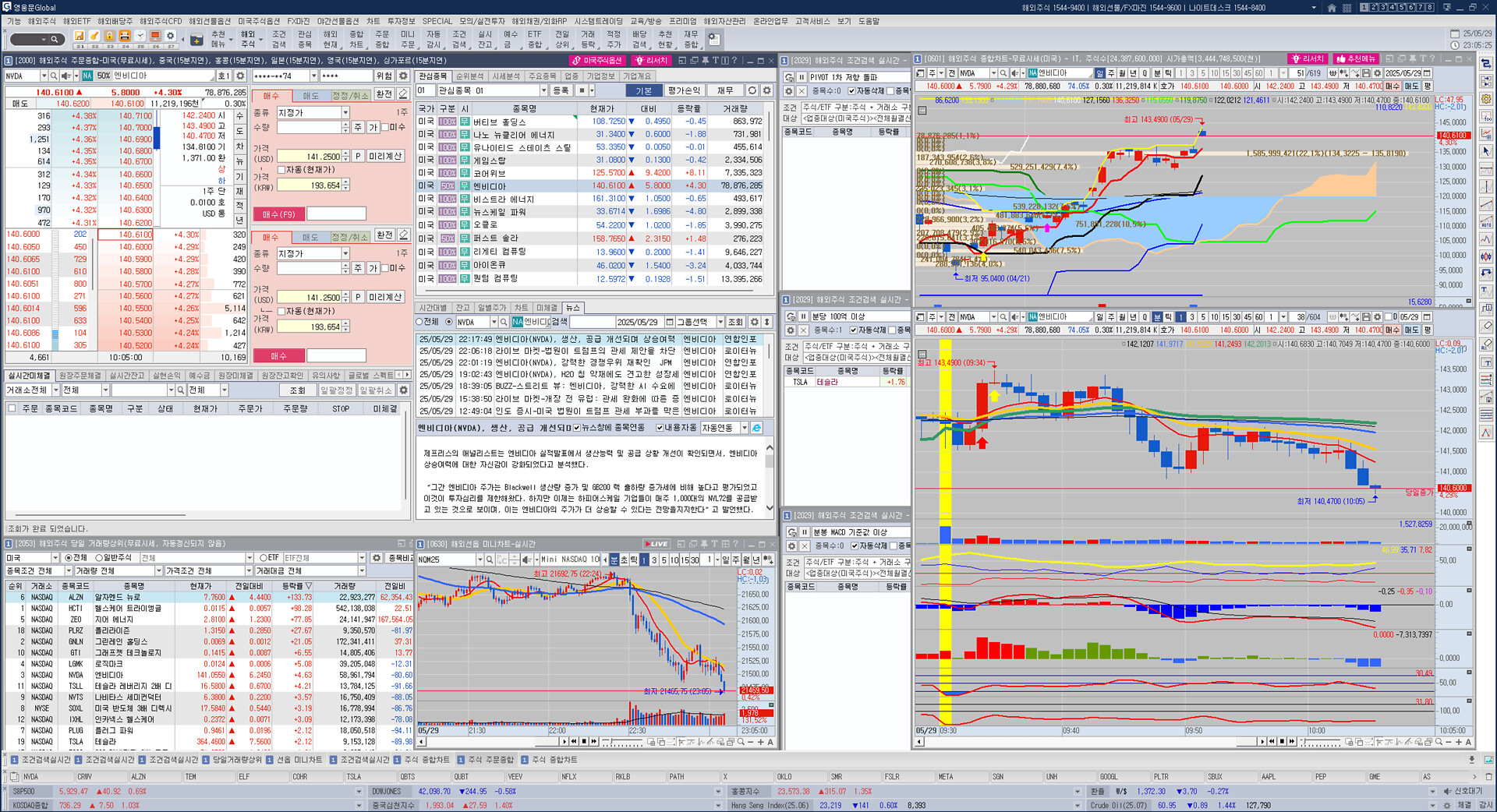Toggle 자동삭제 in the PIVOT condition panel

pyautogui.click(x=851, y=91)
